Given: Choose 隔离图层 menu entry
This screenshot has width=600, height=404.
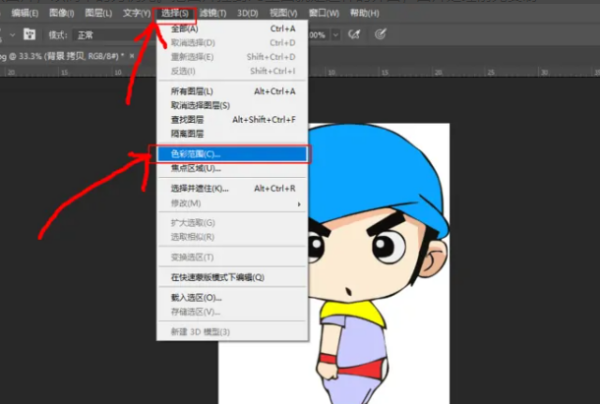Looking at the screenshot, I should [x=233, y=134].
